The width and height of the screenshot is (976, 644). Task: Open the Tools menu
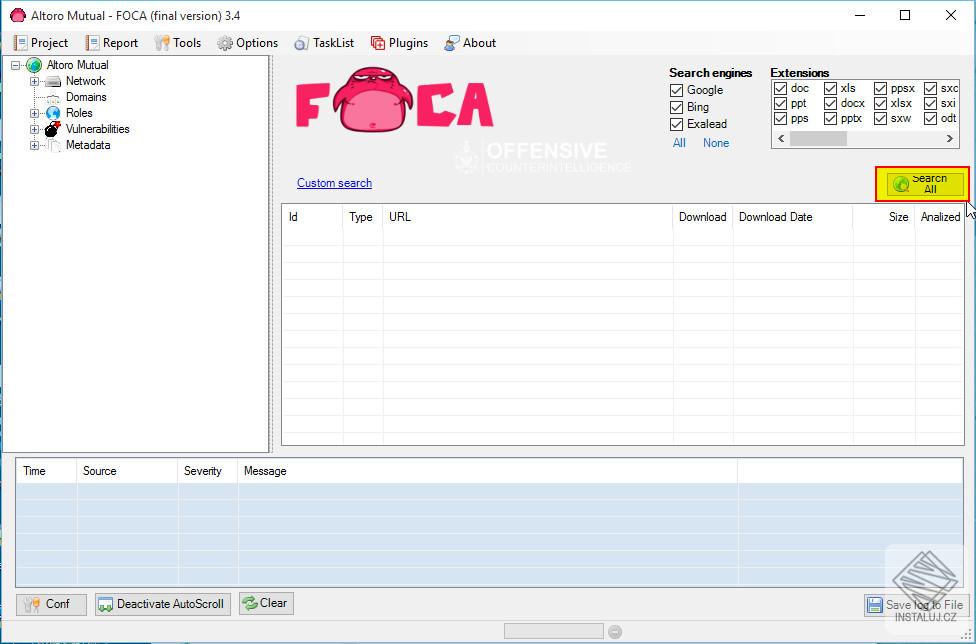[178, 43]
